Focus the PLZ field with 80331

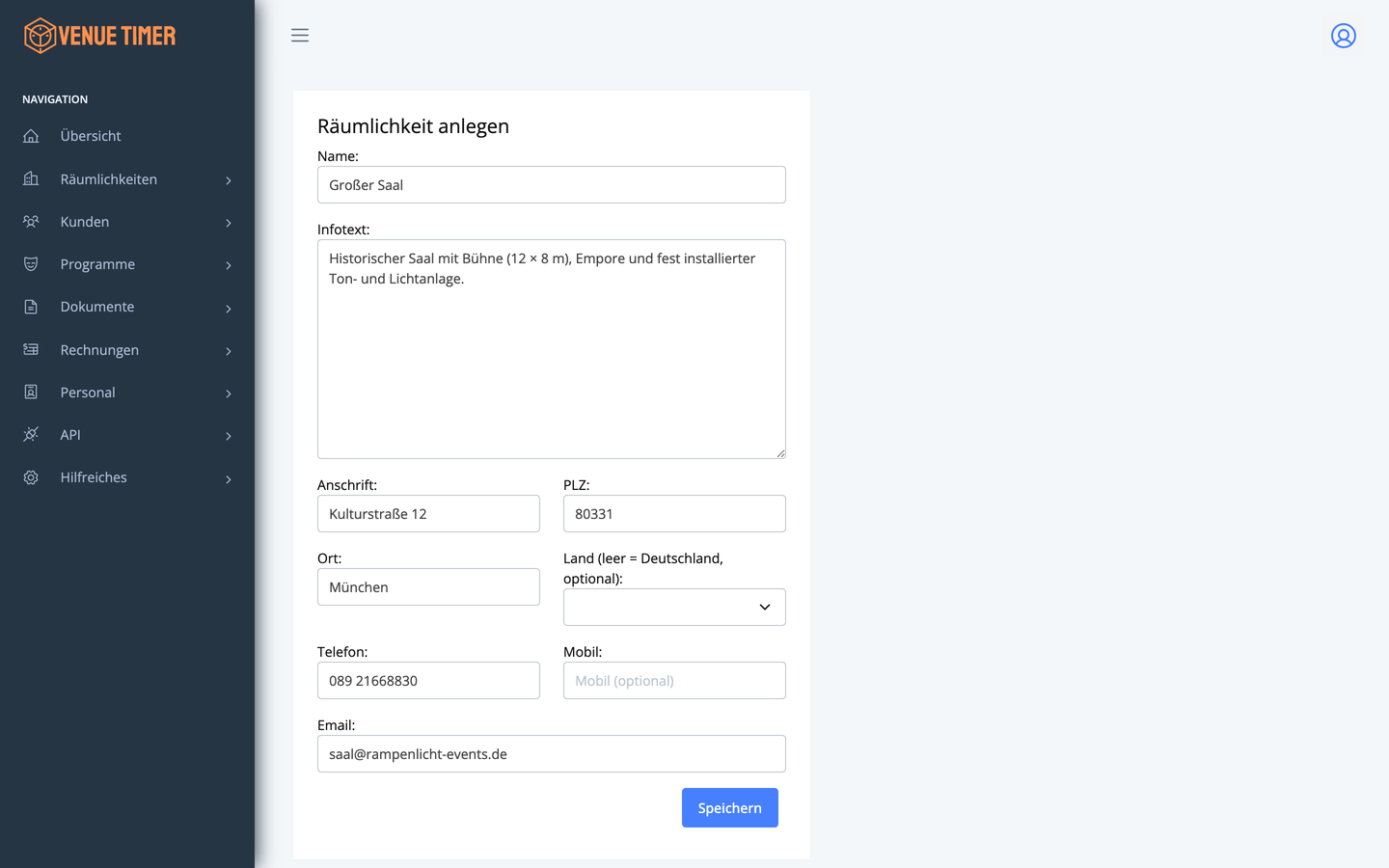[674, 514]
